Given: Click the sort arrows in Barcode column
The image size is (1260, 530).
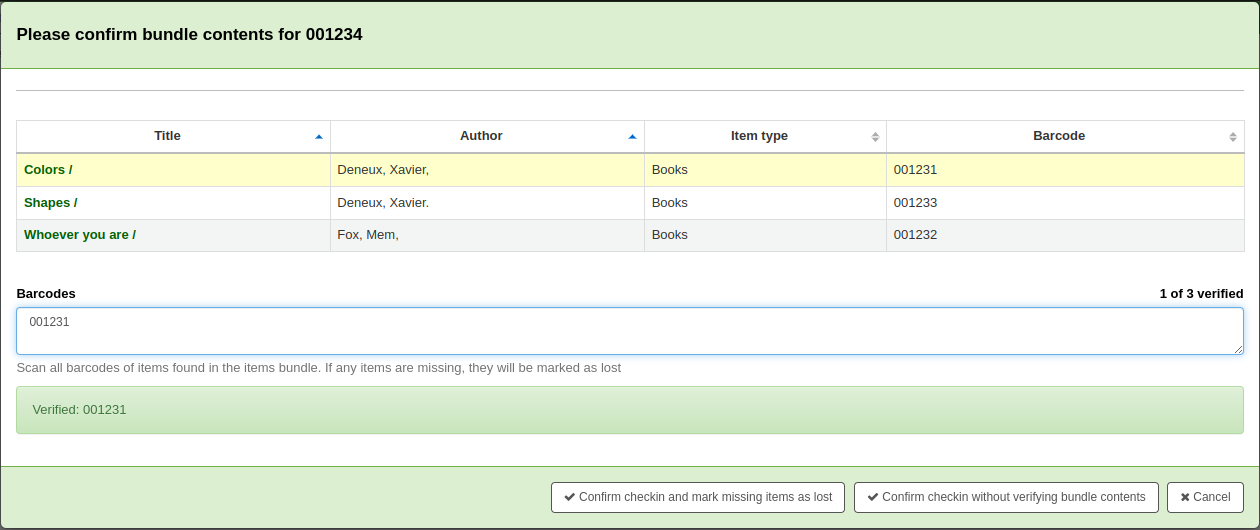Looking at the screenshot, I should (1233, 136).
